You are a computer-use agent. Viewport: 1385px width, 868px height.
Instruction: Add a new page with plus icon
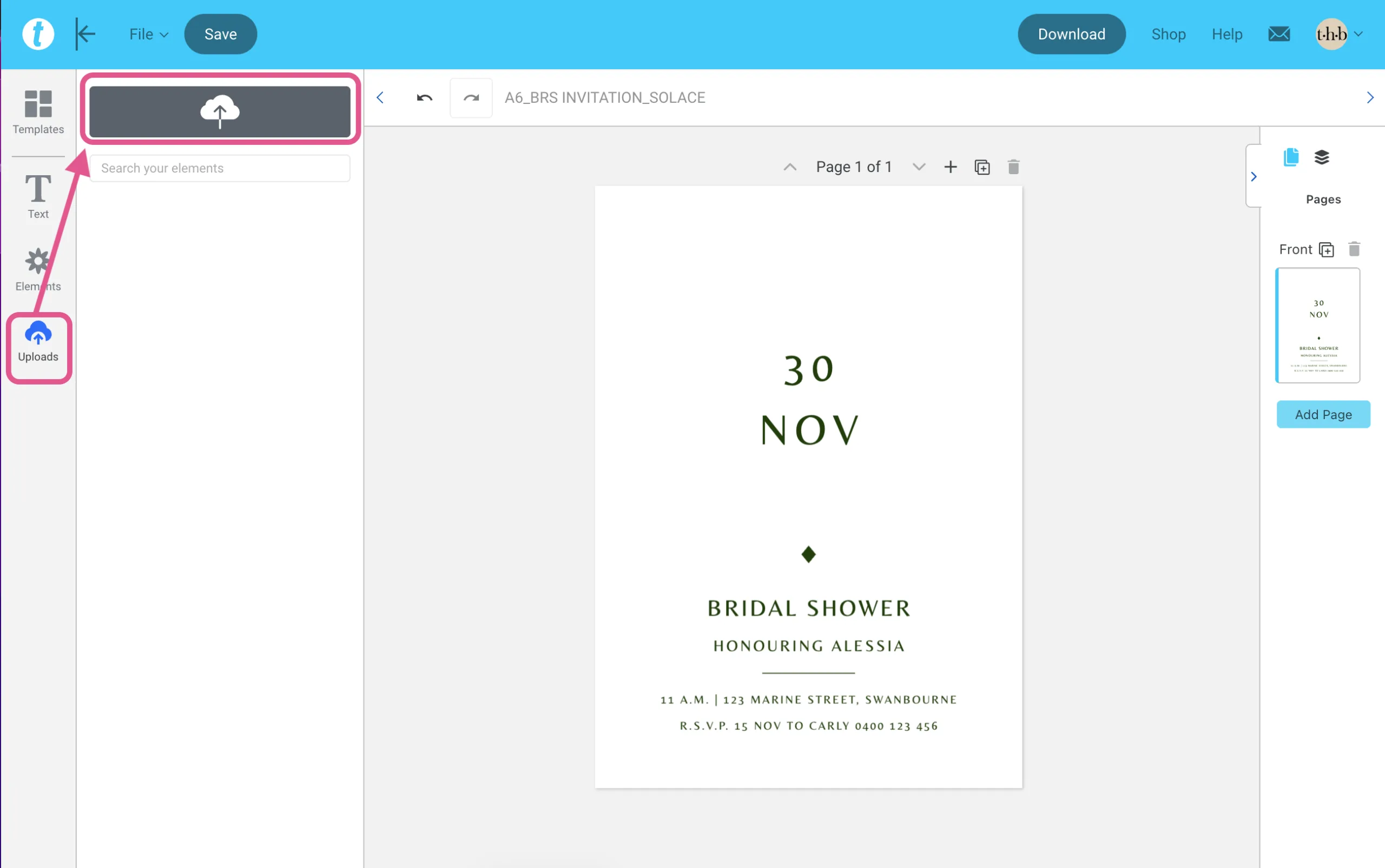pos(951,167)
